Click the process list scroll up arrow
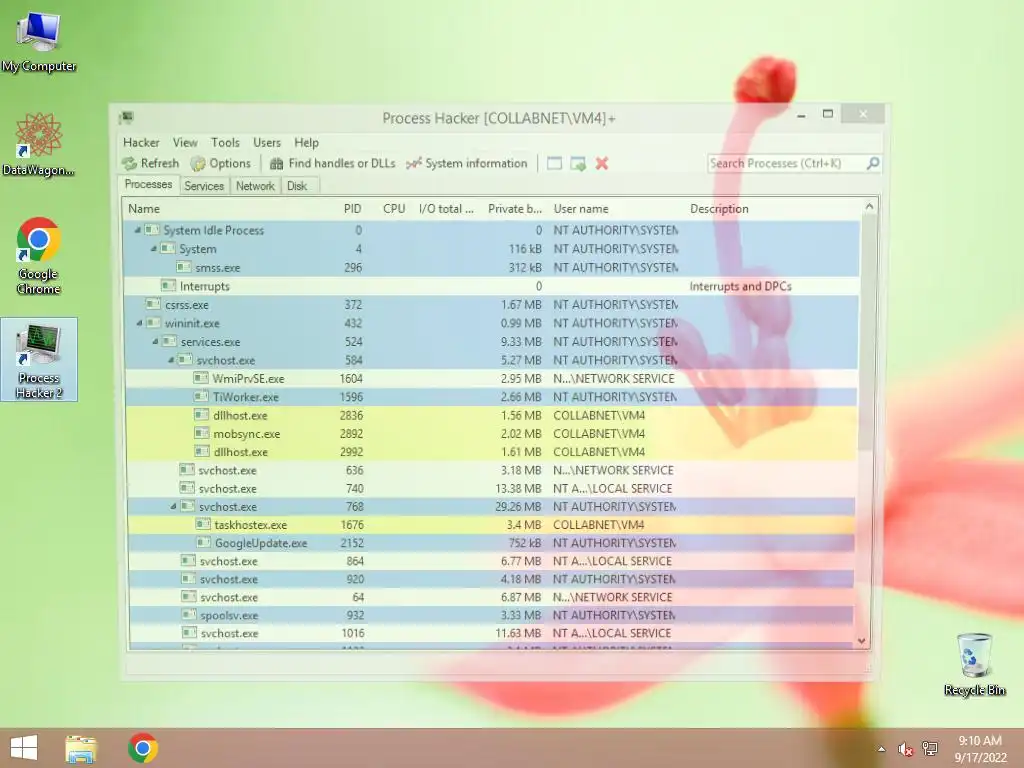Screen dimensions: 1024x768 pos(869,206)
